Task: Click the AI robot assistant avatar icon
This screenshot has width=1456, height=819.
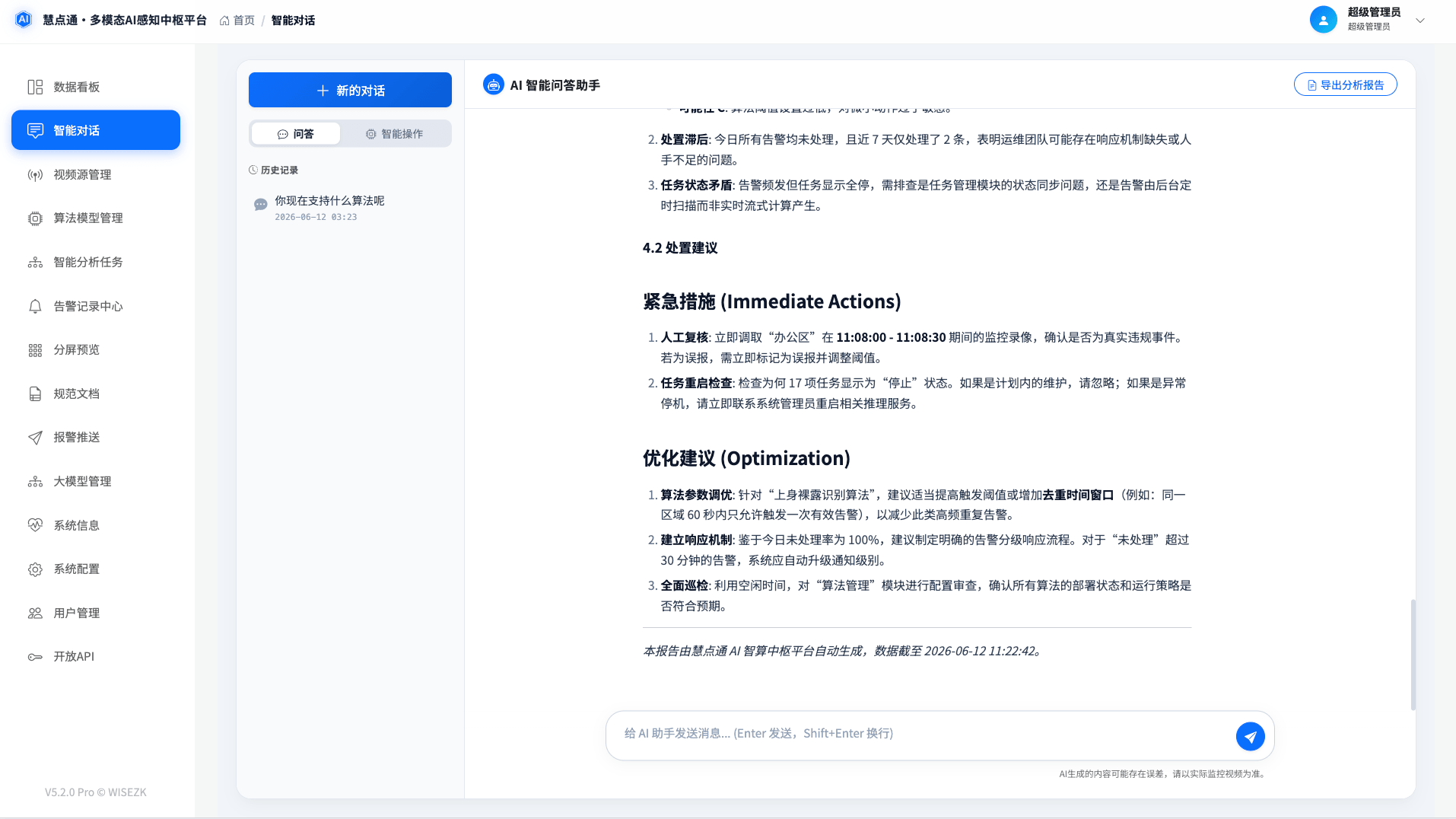Action: pos(493,84)
